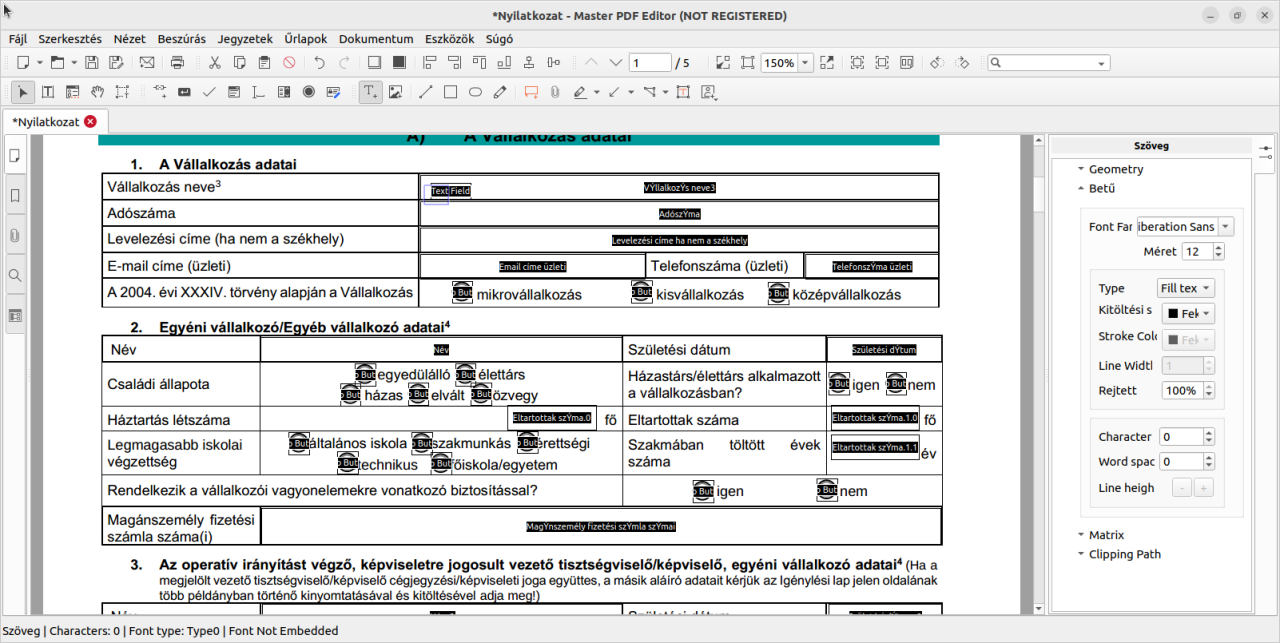Select the Rectangle drawing tool
This screenshot has height=643, width=1280.
coord(450,92)
